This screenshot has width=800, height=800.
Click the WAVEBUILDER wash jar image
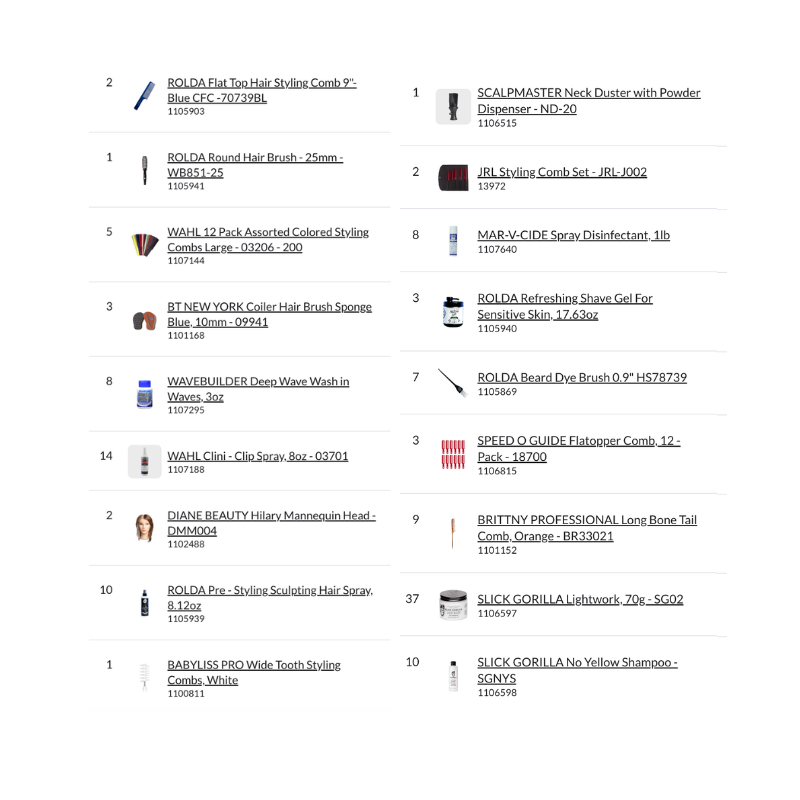coord(144,395)
